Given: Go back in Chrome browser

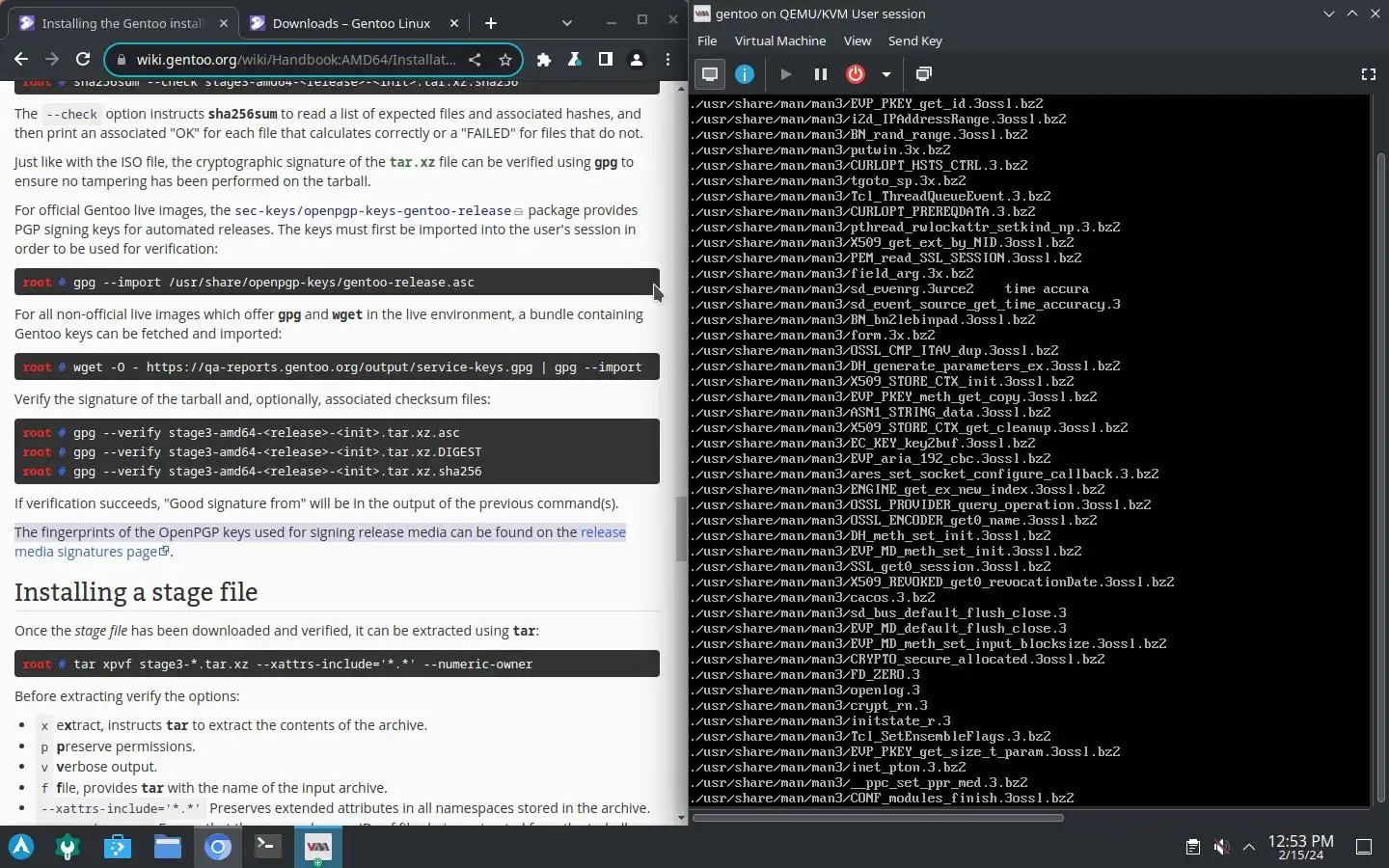Looking at the screenshot, I should 21,60.
